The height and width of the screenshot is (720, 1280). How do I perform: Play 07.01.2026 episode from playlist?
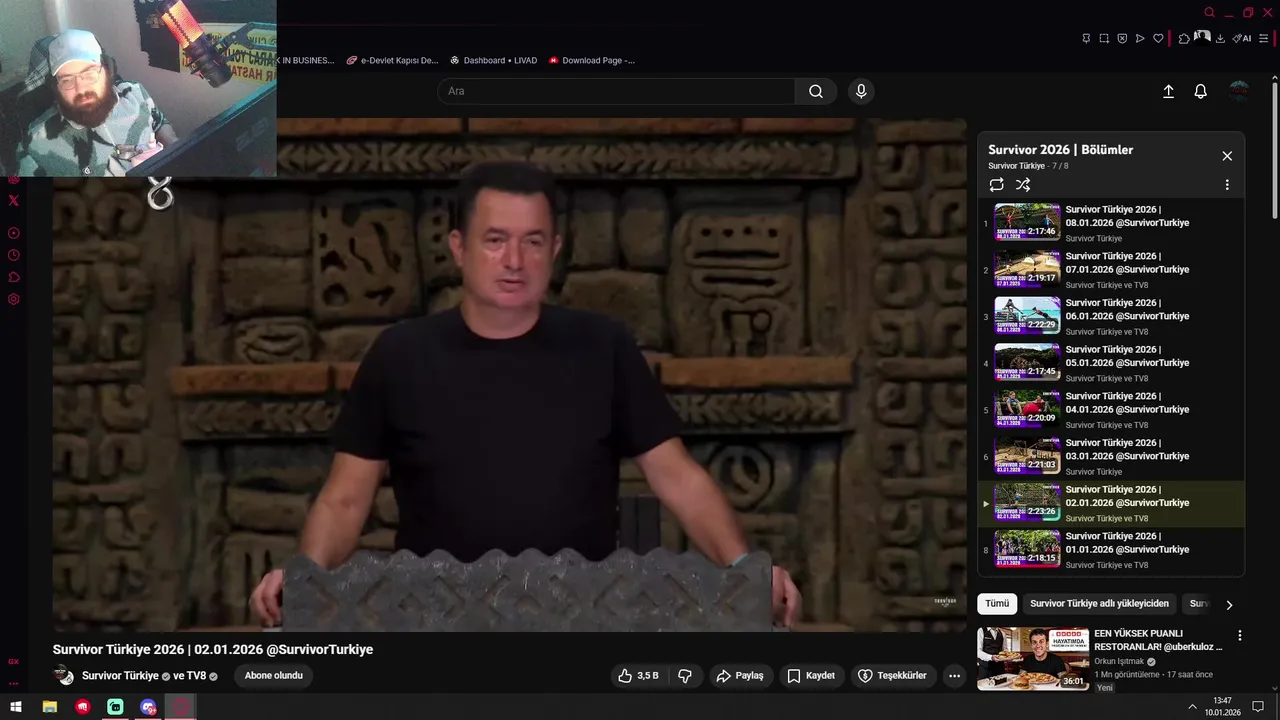[1111, 270]
